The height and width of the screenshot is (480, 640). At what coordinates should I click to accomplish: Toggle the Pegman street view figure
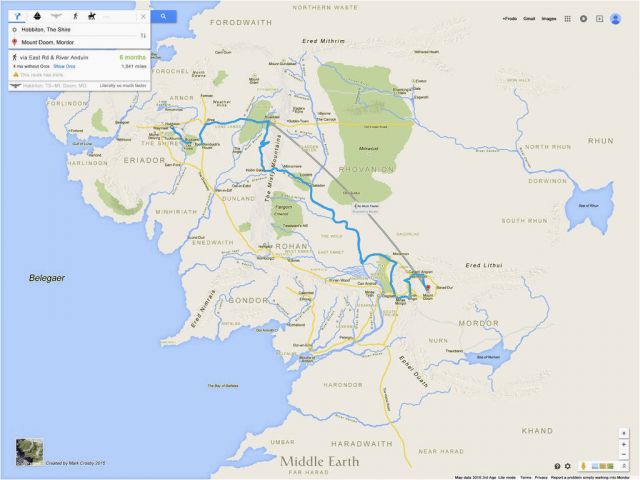pos(583,466)
